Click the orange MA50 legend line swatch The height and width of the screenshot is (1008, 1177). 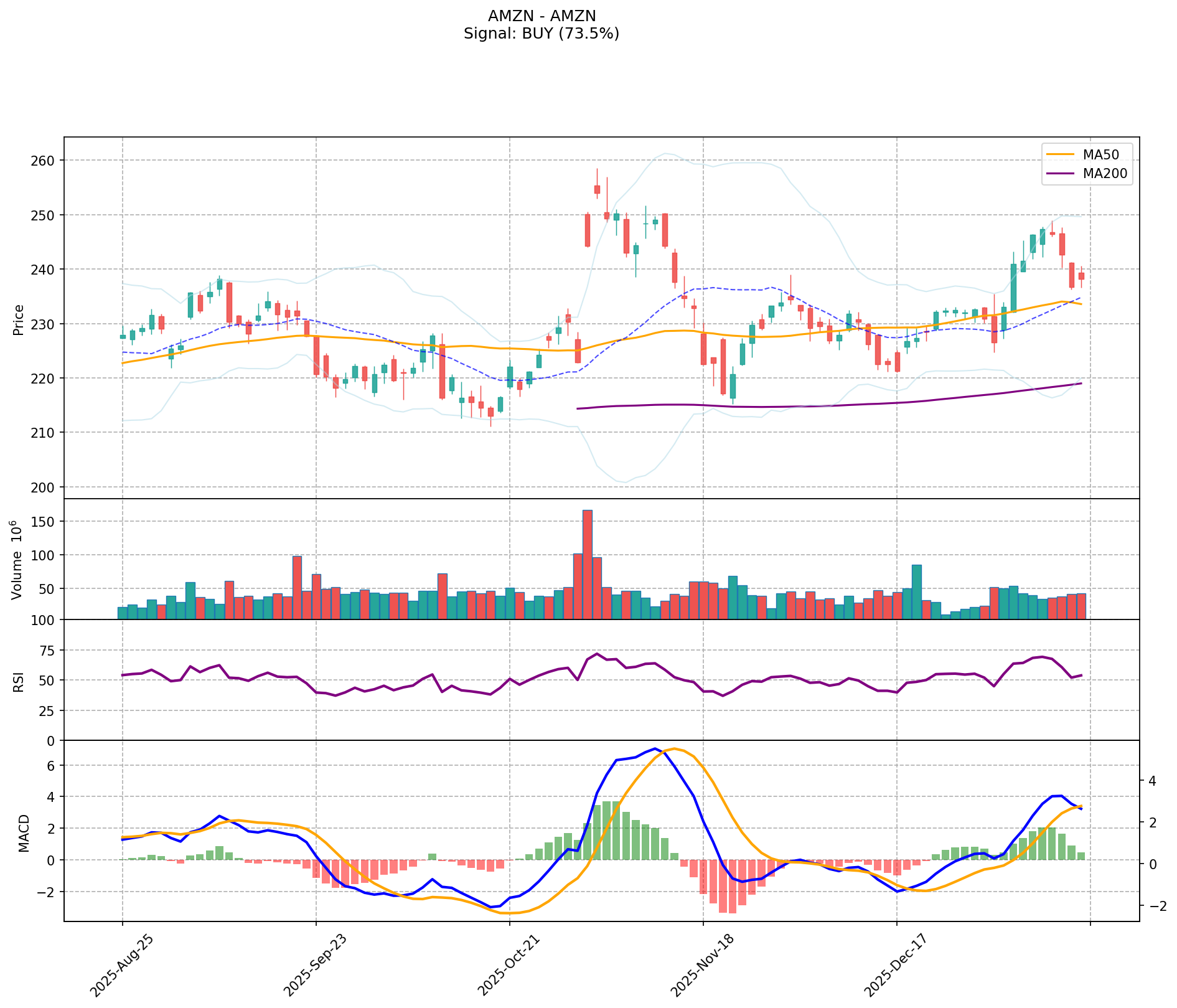coord(1061,155)
